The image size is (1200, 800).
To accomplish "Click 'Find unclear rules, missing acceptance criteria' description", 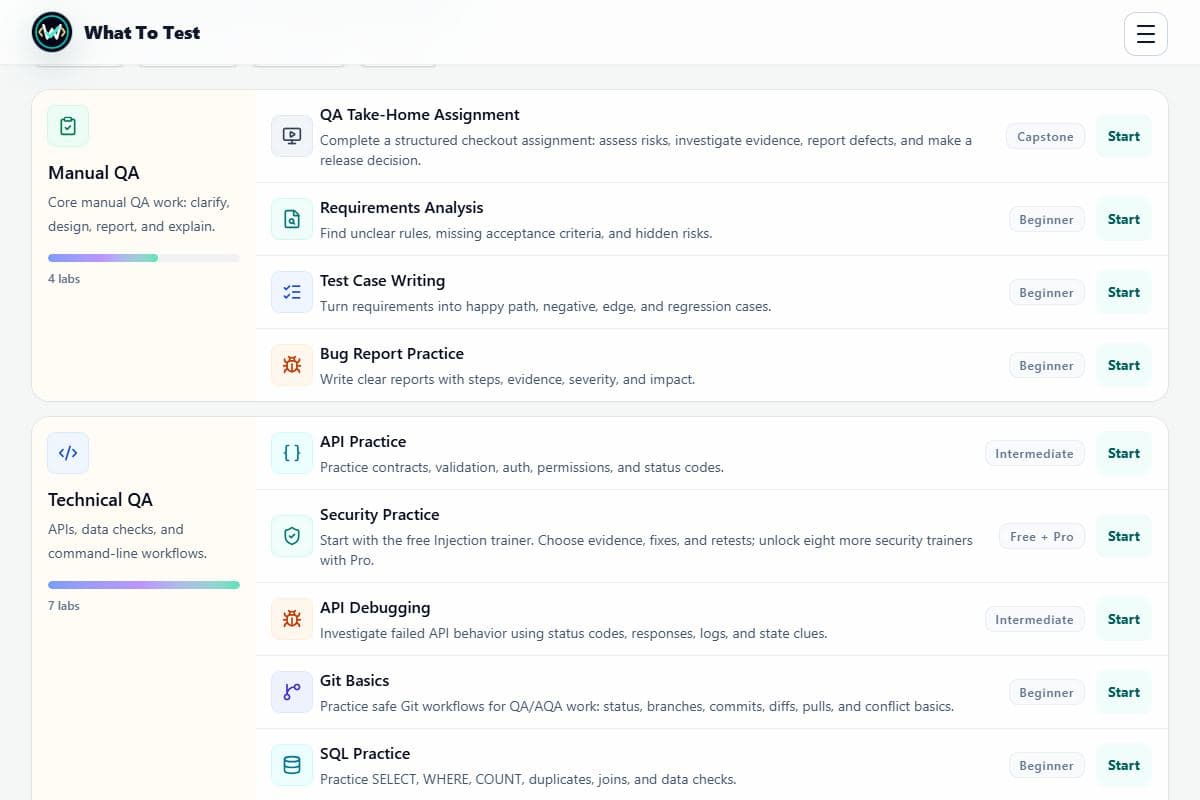I will click(x=516, y=234).
